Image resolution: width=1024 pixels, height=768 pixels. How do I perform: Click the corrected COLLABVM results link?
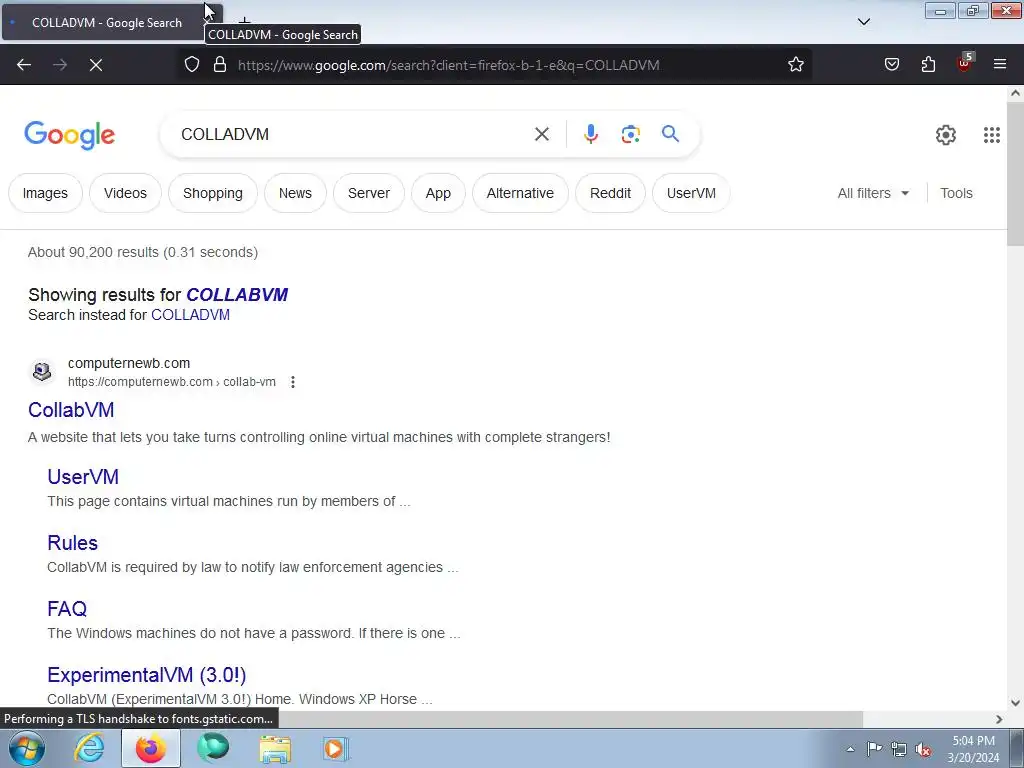pyautogui.click(x=237, y=295)
